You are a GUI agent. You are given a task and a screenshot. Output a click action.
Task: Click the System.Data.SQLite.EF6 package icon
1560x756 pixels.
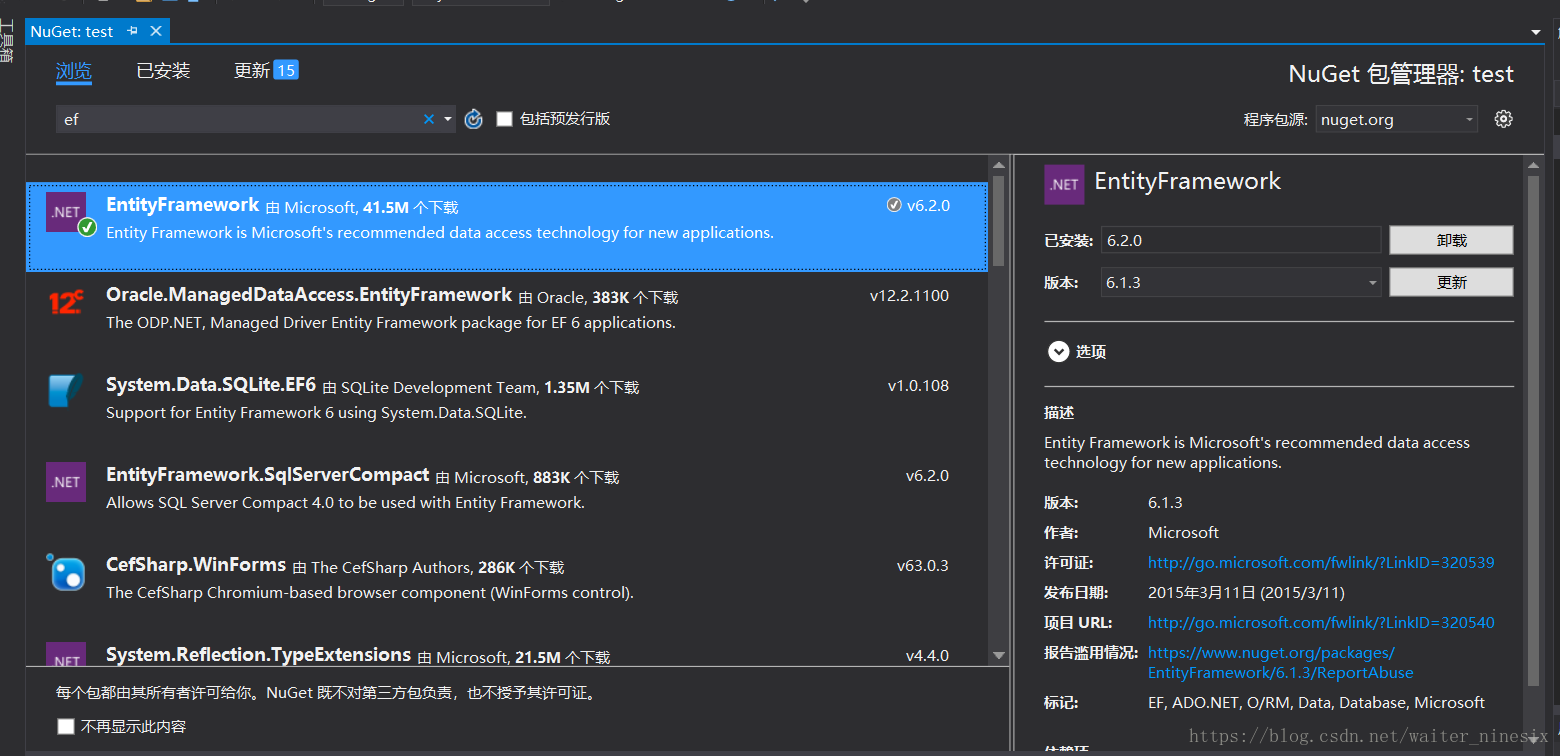pos(66,391)
